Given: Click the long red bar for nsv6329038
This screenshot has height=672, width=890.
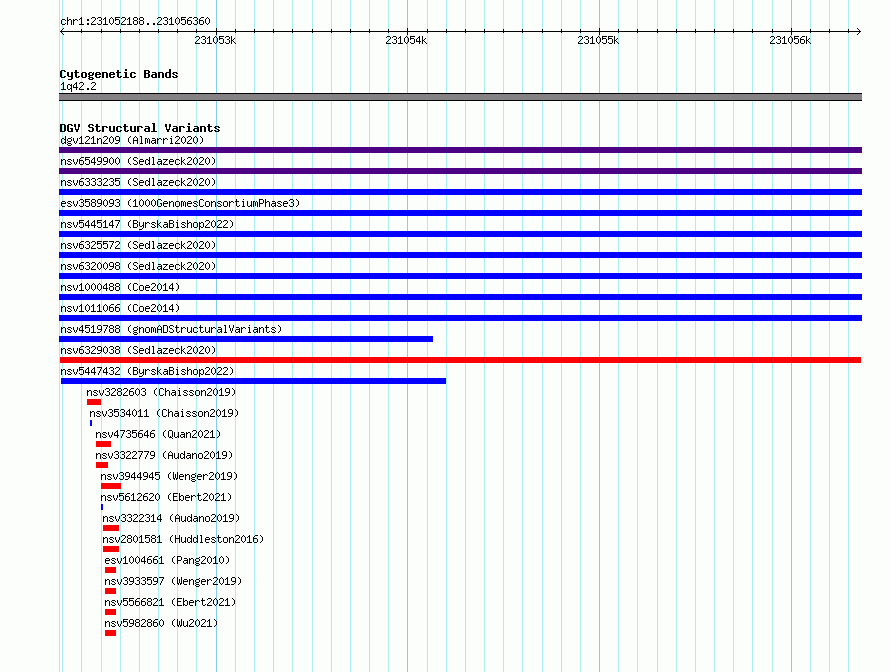Looking at the screenshot, I should pyautogui.click(x=460, y=360).
